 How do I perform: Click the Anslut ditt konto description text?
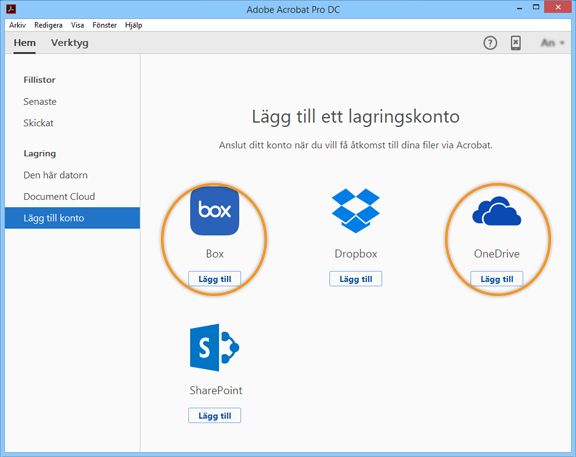[356, 145]
